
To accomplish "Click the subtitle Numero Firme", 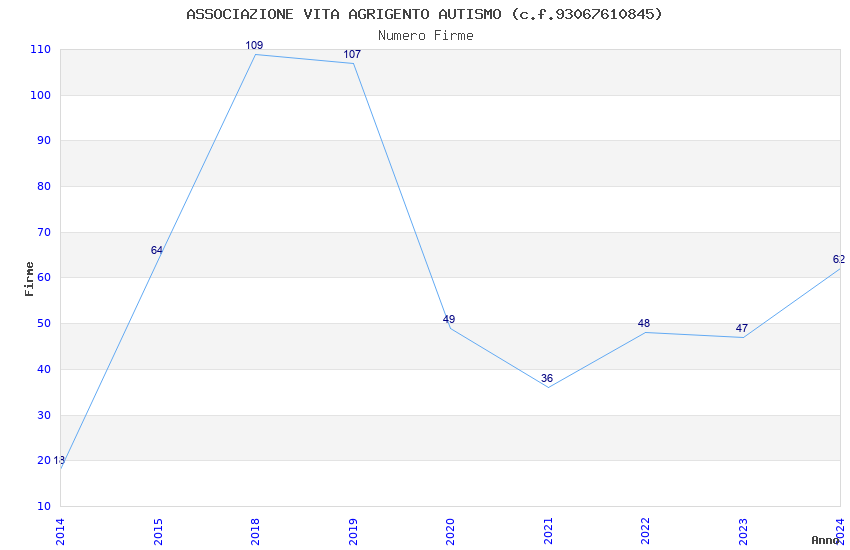I will (x=426, y=36).
